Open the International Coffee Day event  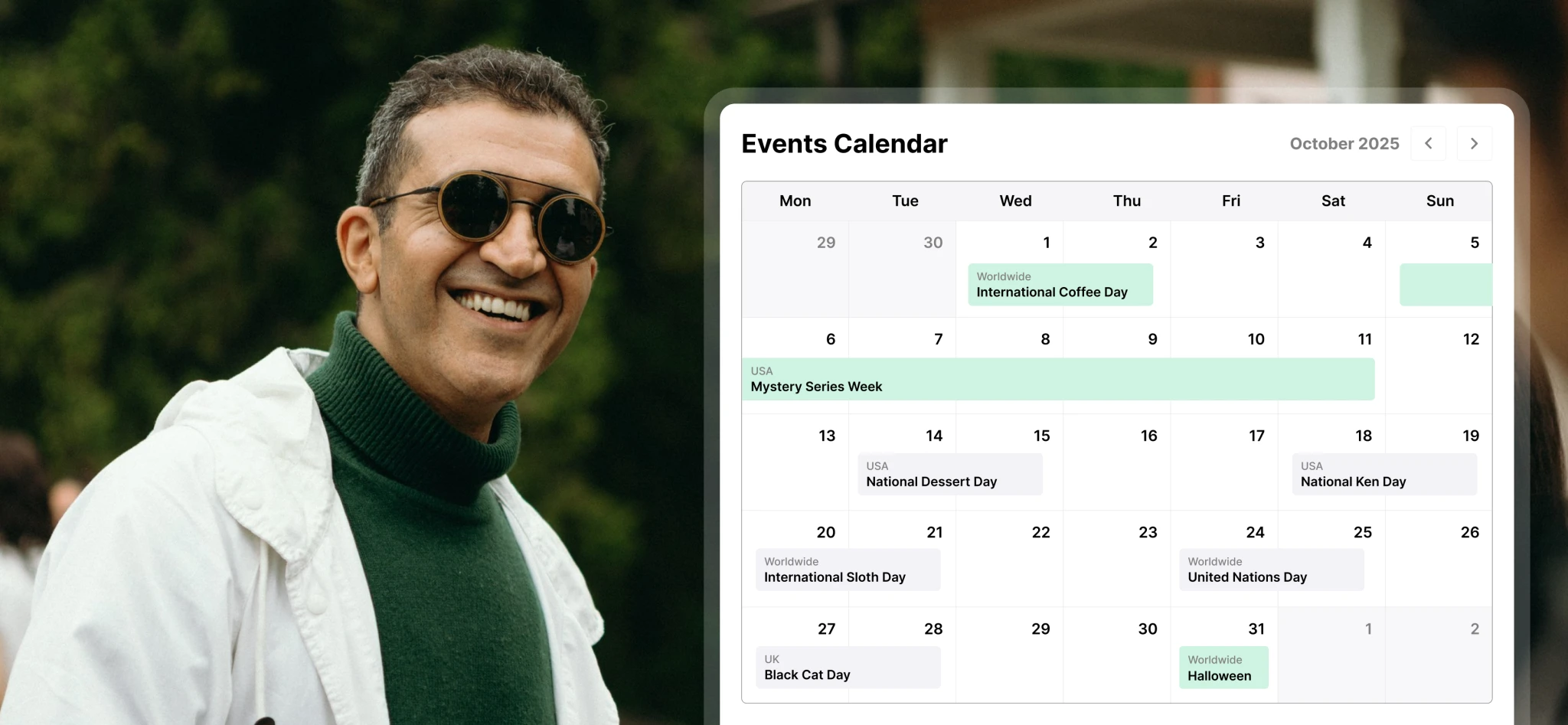click(1060, 285)
